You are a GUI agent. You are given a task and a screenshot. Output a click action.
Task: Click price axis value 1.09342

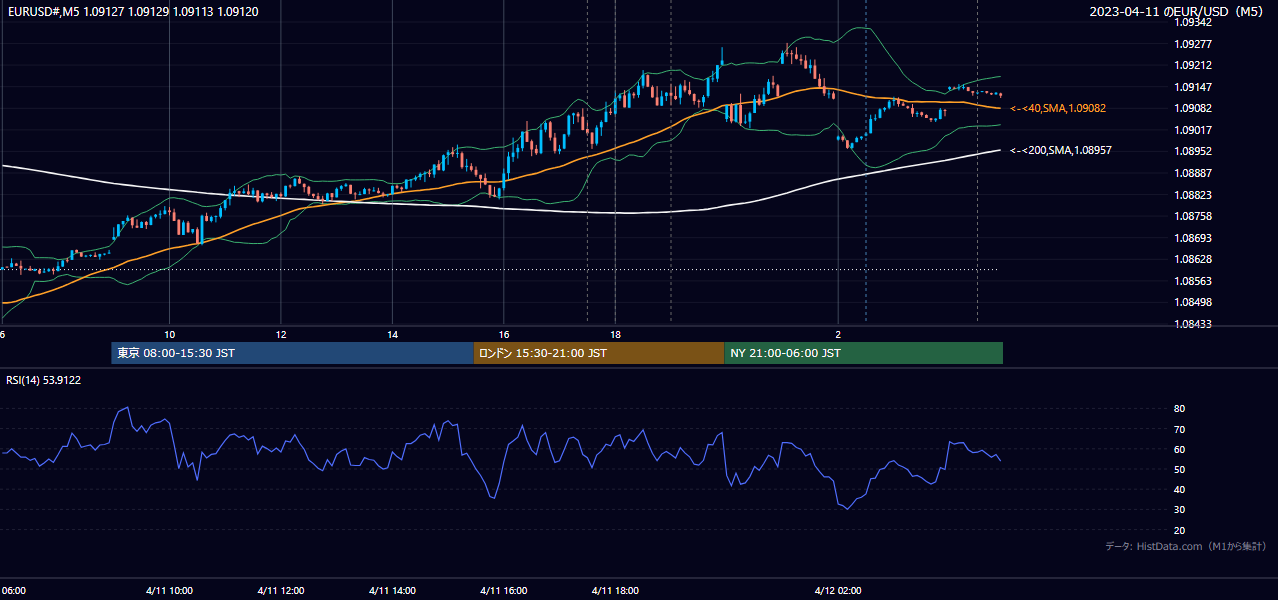pos(1193,22)
